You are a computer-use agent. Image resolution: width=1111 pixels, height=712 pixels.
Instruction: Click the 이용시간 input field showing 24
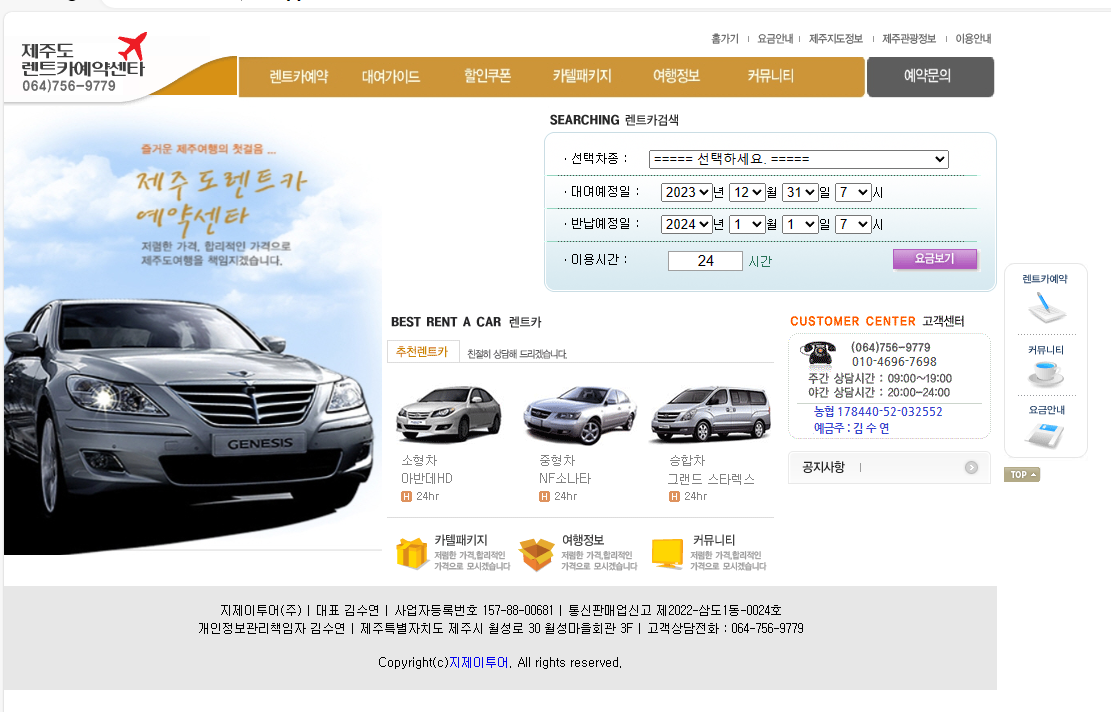click(705, 261)
